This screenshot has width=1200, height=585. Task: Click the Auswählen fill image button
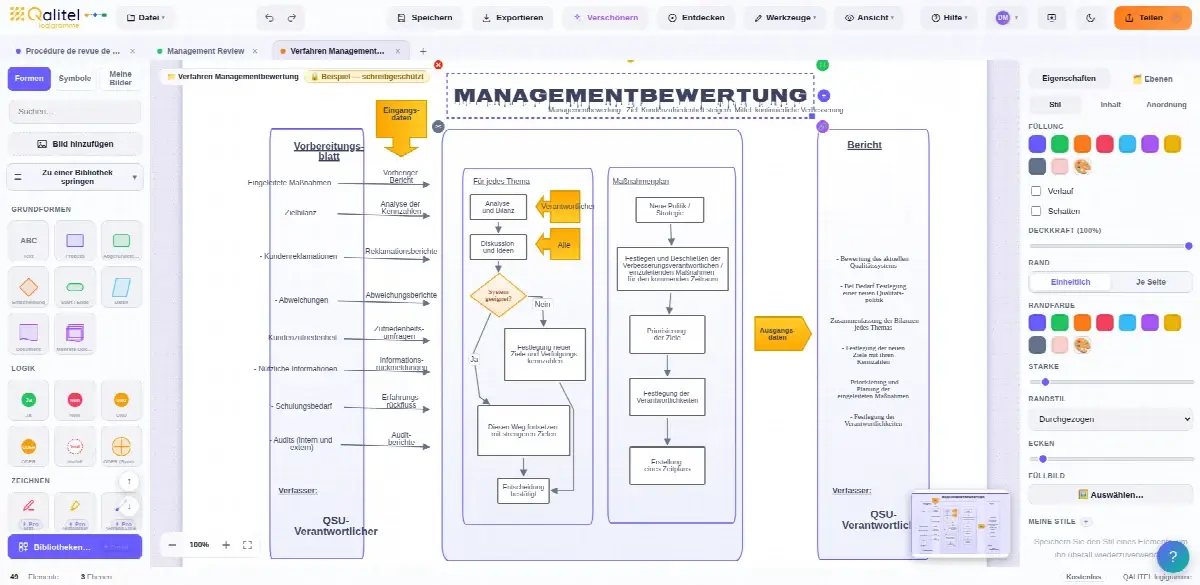point(1111,494)
